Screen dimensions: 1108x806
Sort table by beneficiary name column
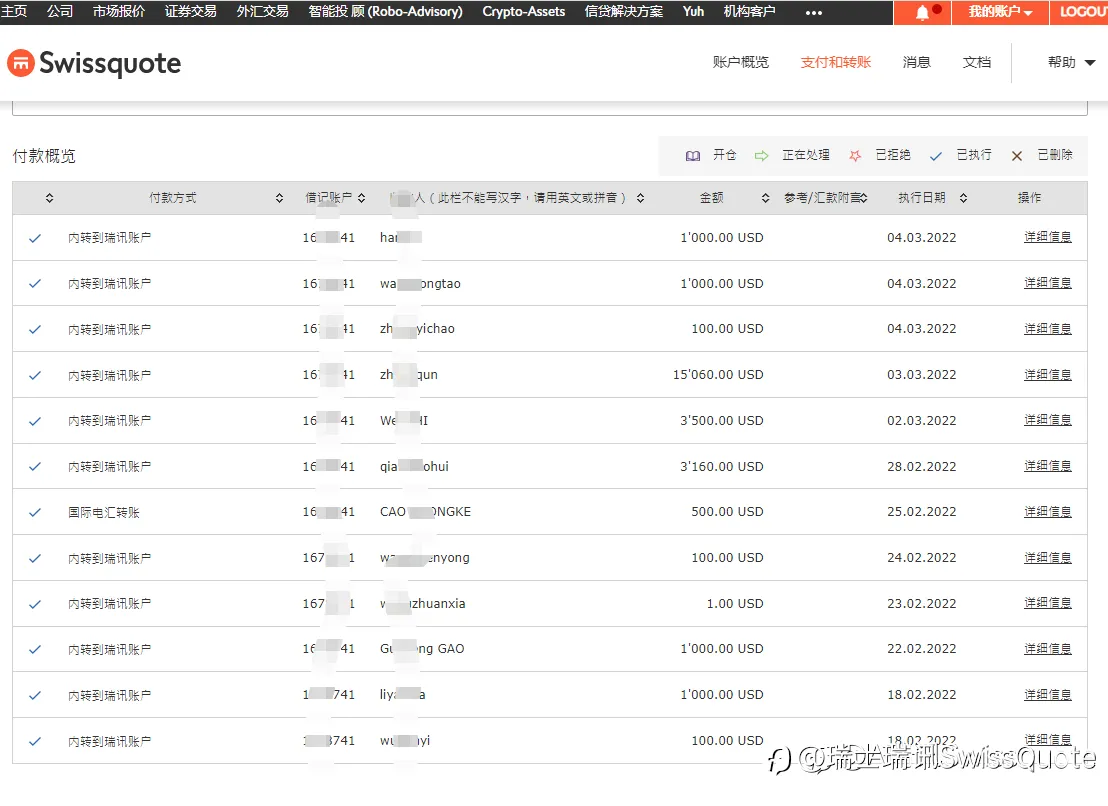click(640, 198)
